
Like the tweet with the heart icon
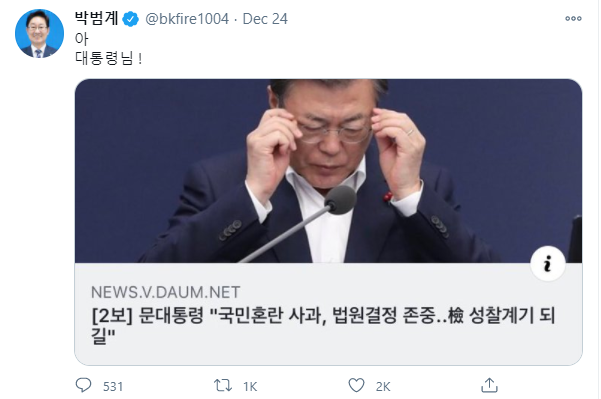[356, 385]
